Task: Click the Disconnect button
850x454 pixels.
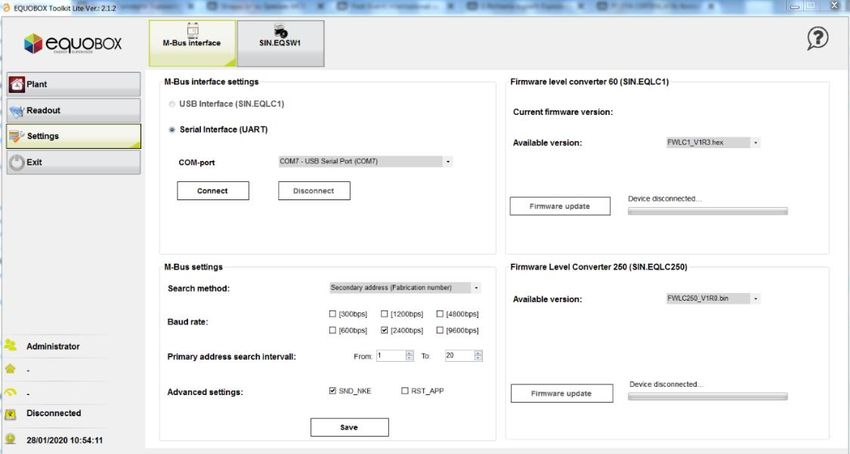Action: click(314, 191)
